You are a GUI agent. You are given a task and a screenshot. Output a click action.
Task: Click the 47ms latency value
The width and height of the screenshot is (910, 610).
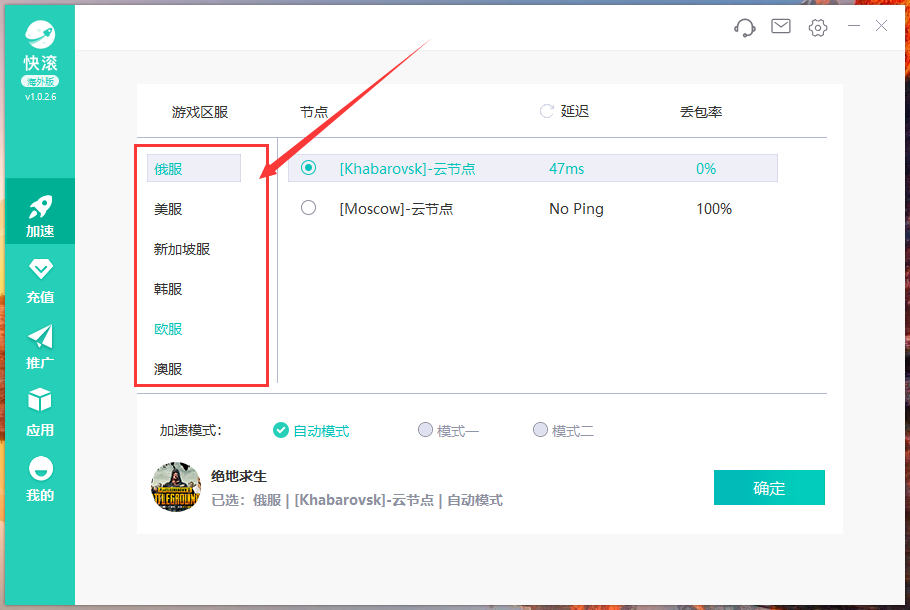[x=566, y=169]
